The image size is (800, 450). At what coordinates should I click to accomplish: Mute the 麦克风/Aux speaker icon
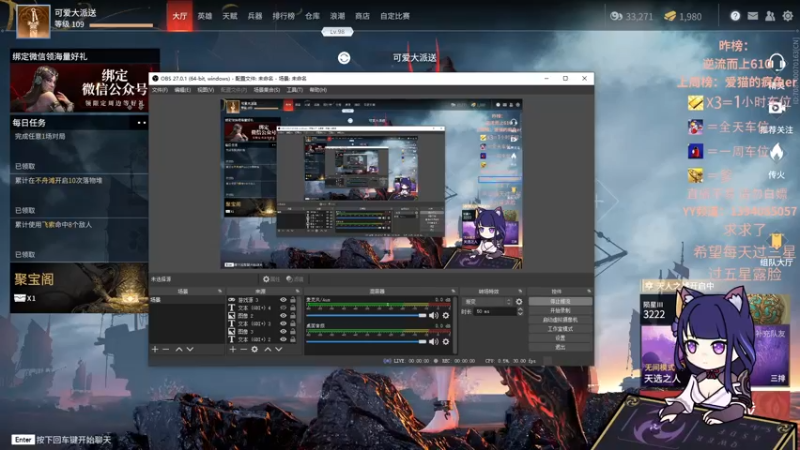tap(434, 315)
